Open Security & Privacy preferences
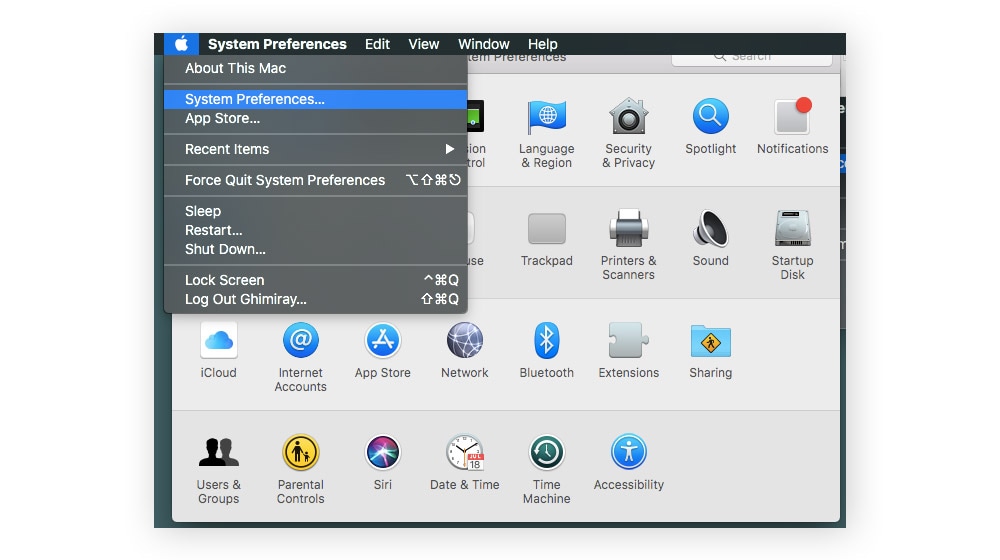Image resolution: width=1000 pixels, height=560 pixels. point(628,133)
